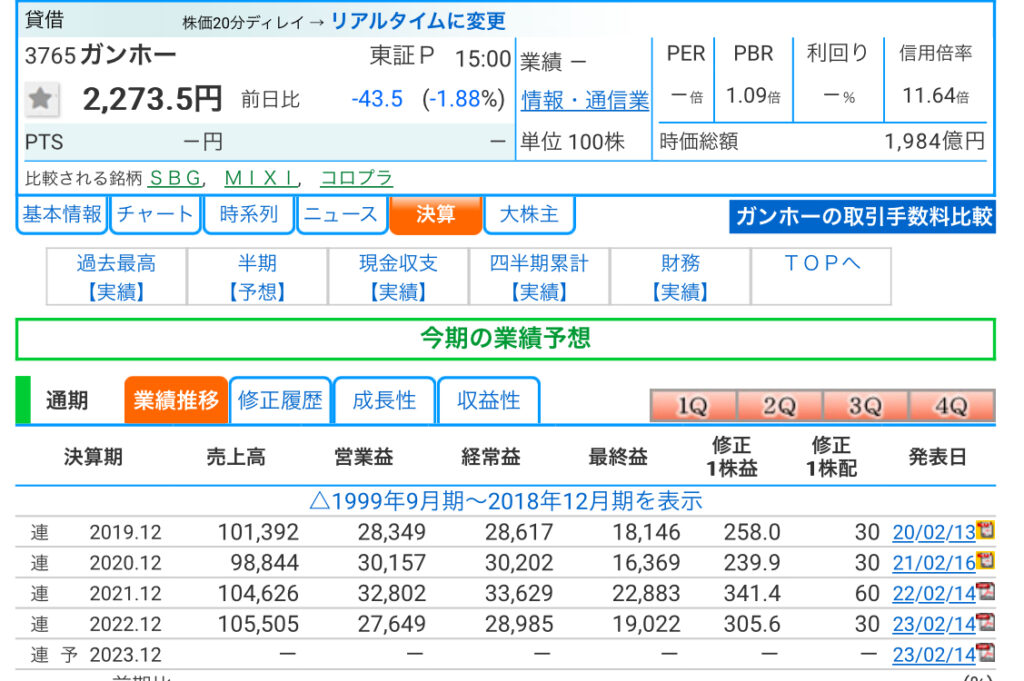Open the 4Q quarter button
1024x681 pixels.
(952, 406)
